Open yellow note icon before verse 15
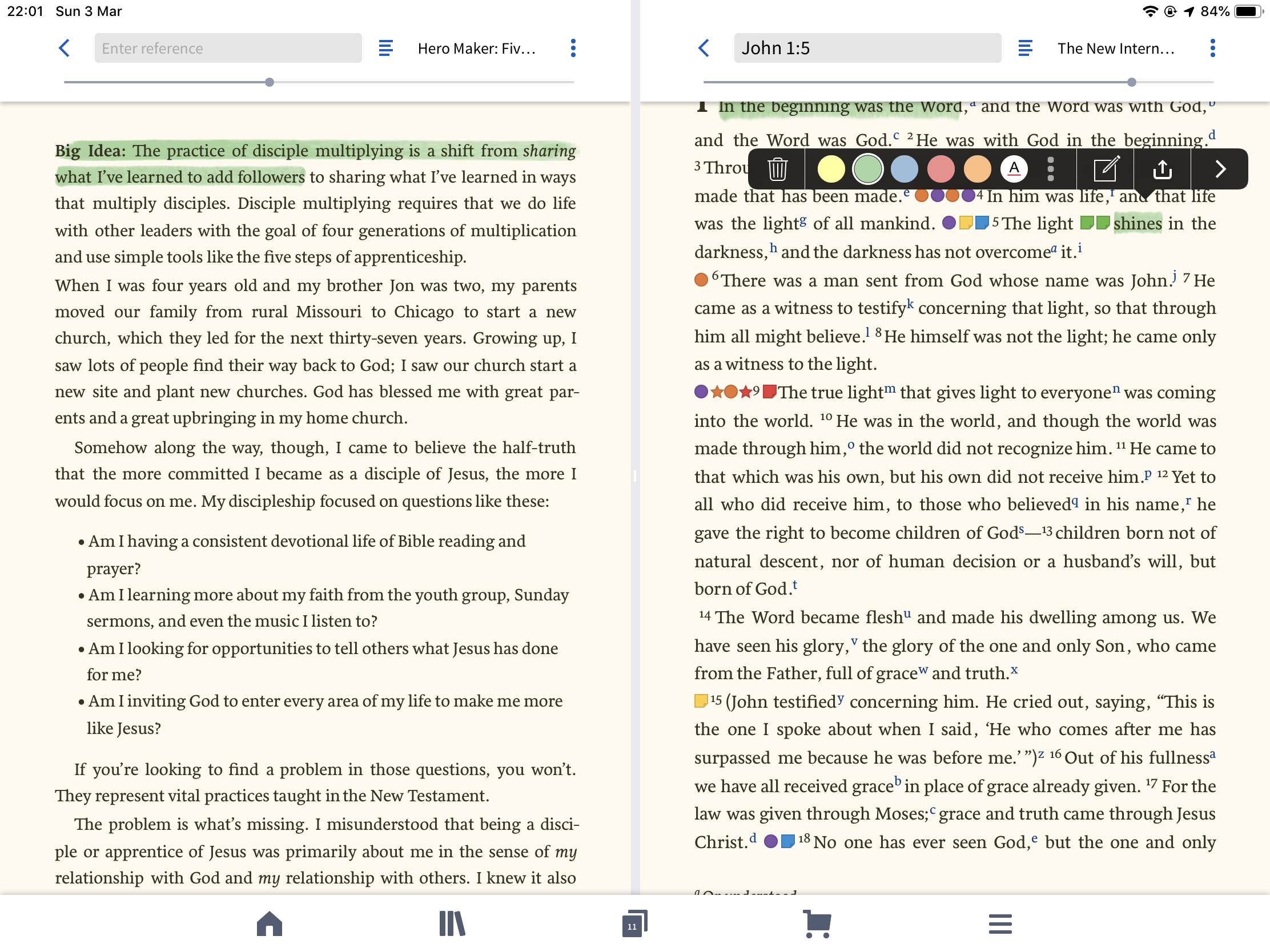 pos(701,701)
